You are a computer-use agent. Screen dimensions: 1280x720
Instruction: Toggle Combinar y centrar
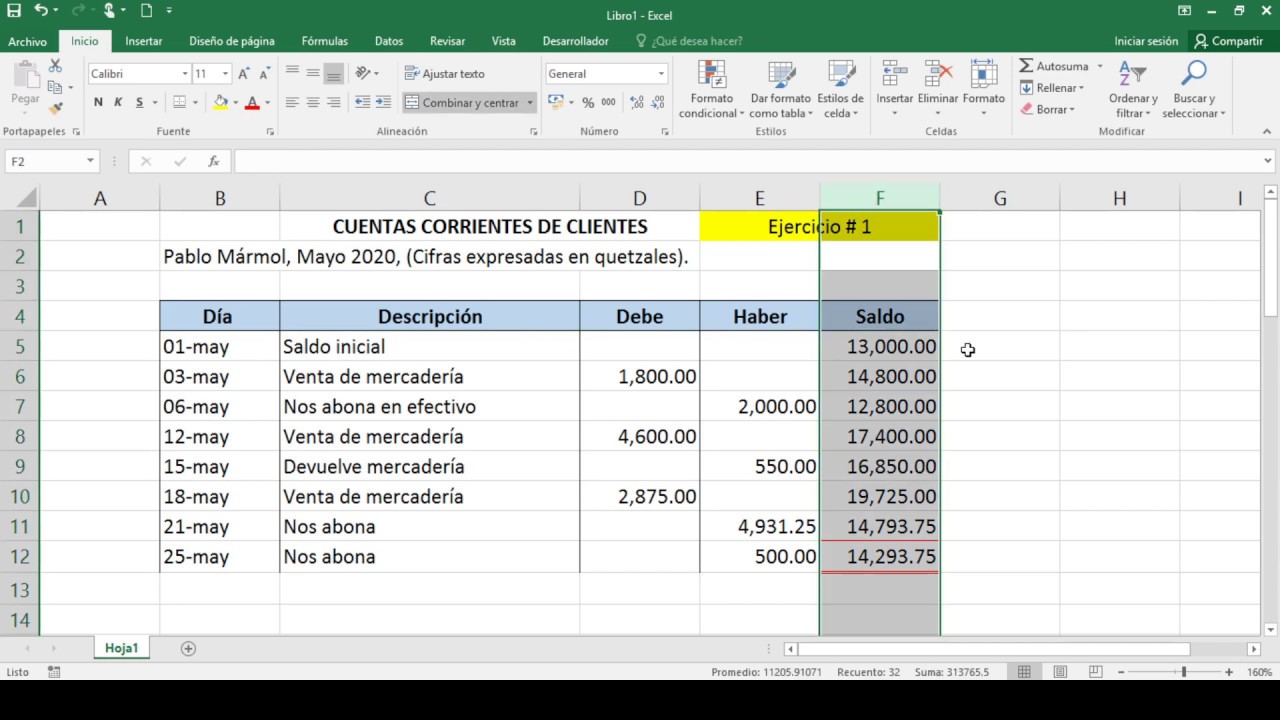[462, 102]
